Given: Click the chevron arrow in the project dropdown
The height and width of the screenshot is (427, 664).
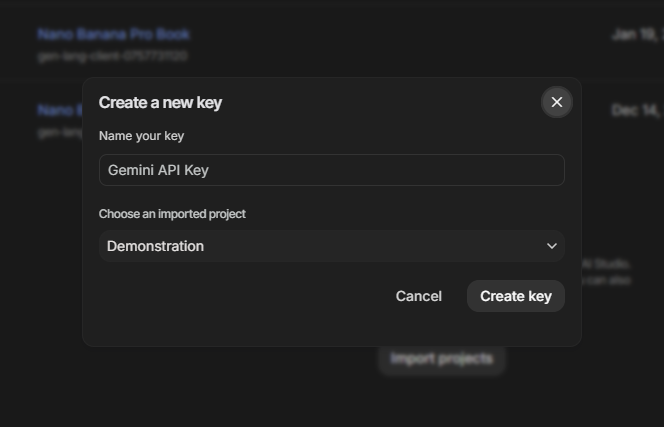Looking at the screenshot, I should (551, 246).
